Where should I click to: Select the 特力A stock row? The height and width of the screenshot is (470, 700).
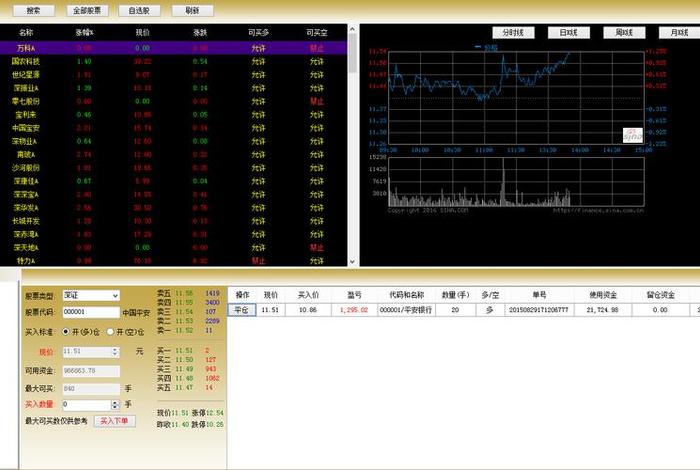pyautogui.click(x=173, y=261)
